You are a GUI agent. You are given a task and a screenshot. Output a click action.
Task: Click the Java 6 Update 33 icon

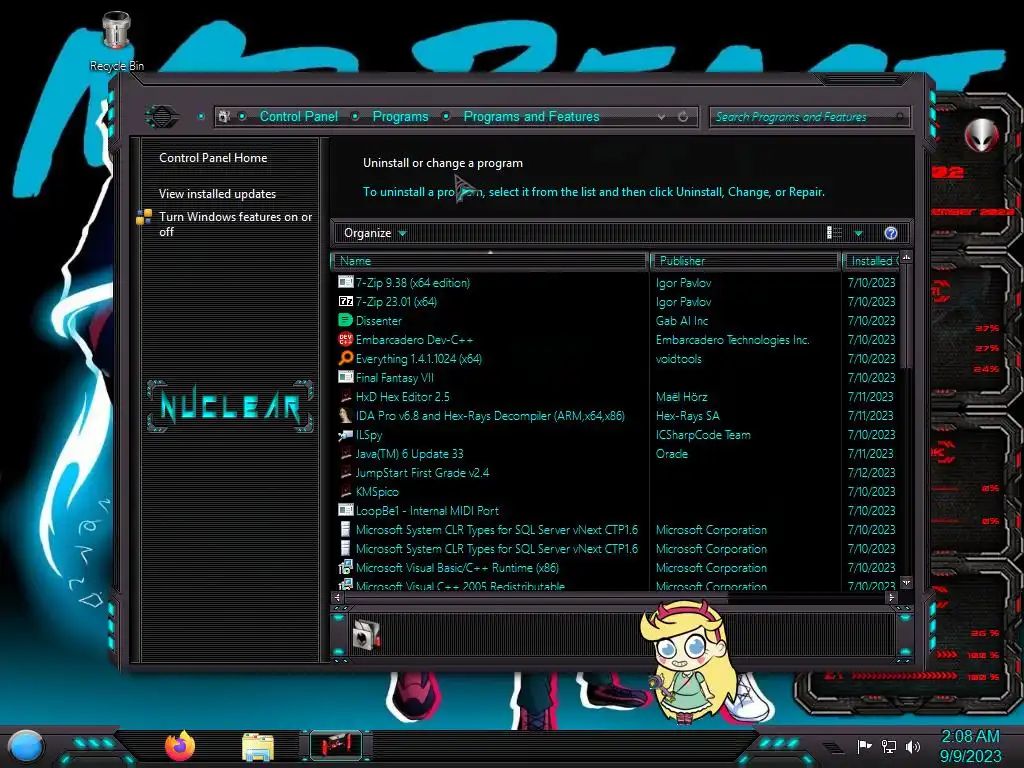pyautogui.click(x=345, y=453)
